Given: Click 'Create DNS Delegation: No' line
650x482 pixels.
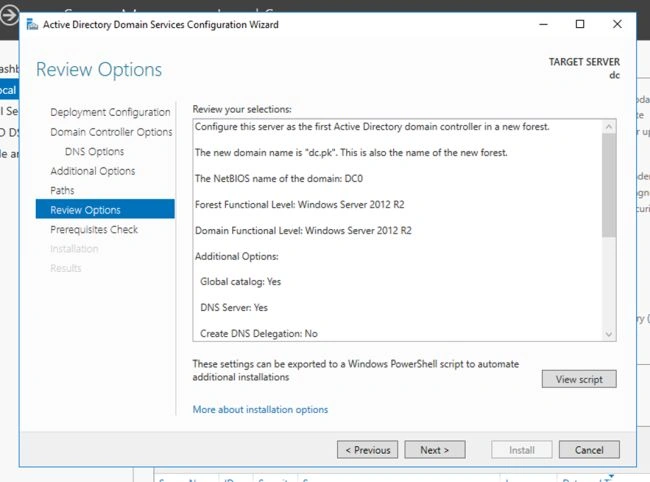Looking at the screenshot, I should (x=259, y=334).
